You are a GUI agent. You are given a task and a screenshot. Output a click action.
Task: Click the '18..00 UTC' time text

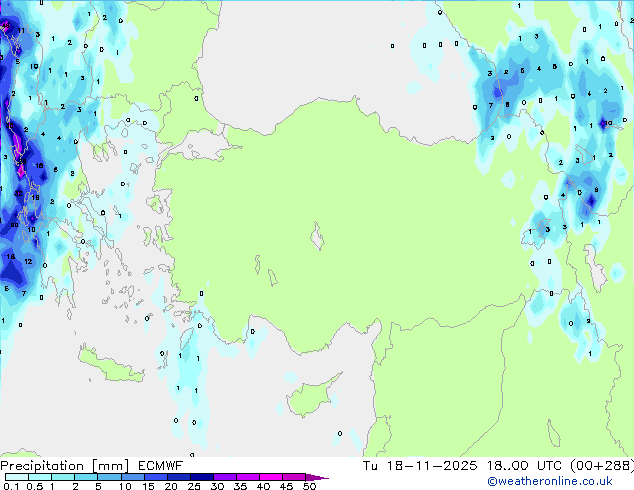pyautogui.click(x=524, y=466)
